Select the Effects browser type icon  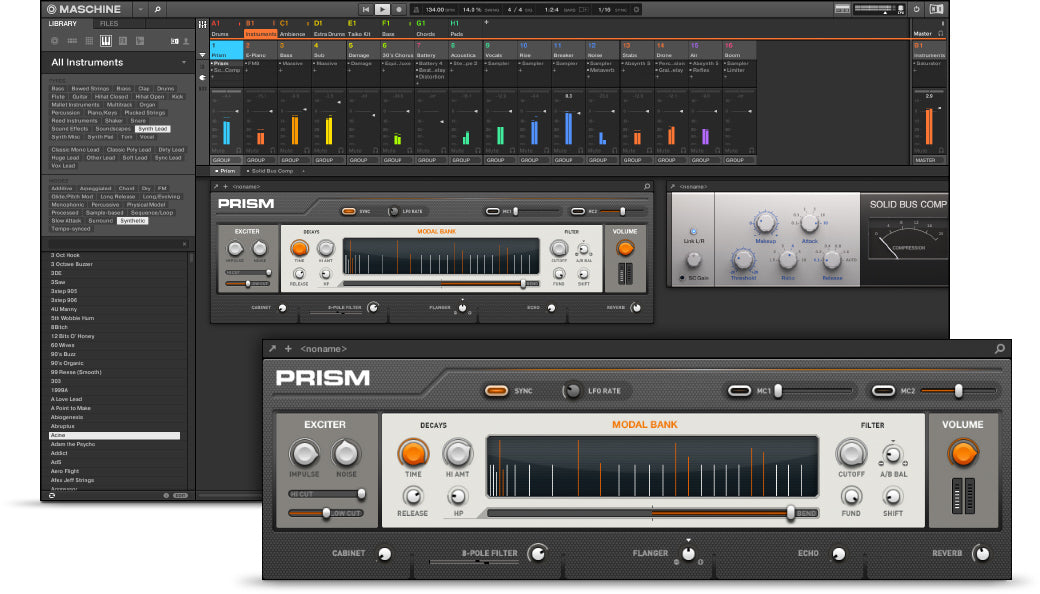pos(123,41)
